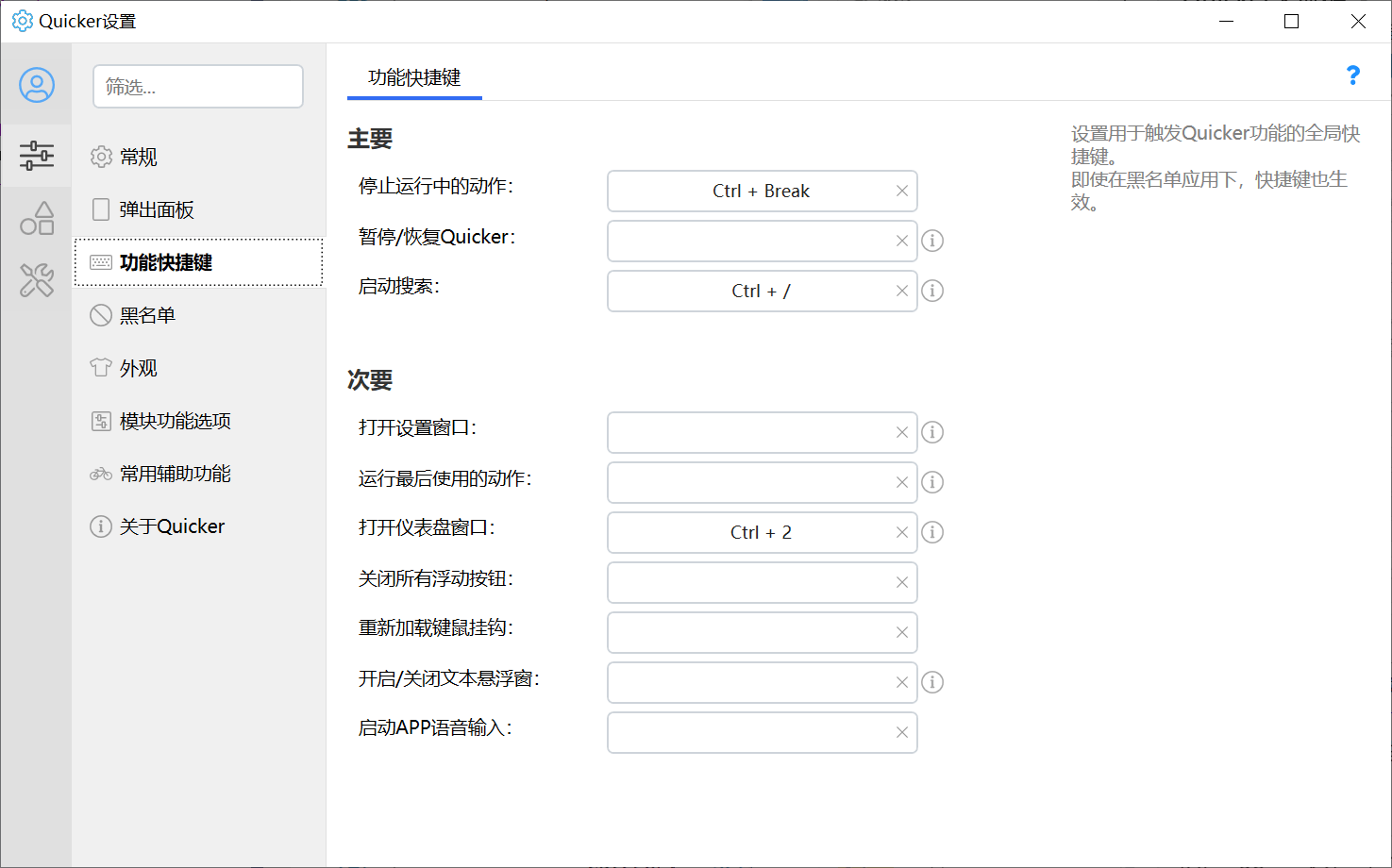1392x868 pixels.
Task: Click the Quicker设置 title bar gear icon
Action: [x=22, y=21]
